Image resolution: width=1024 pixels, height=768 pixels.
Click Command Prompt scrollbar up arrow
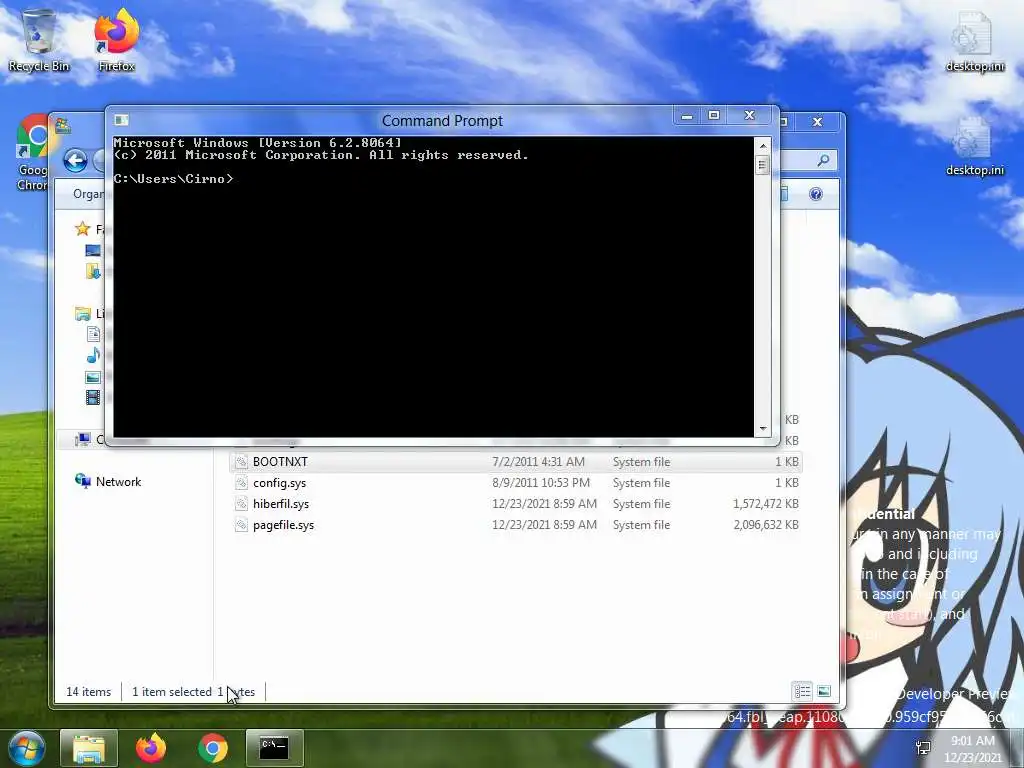pos(762,145)
